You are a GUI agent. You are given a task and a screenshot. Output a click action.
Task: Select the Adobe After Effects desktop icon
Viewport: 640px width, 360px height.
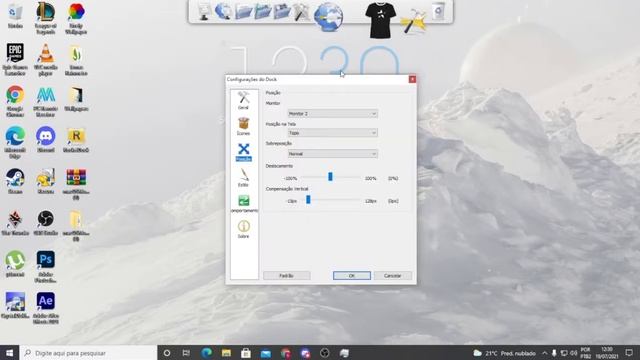45,308
